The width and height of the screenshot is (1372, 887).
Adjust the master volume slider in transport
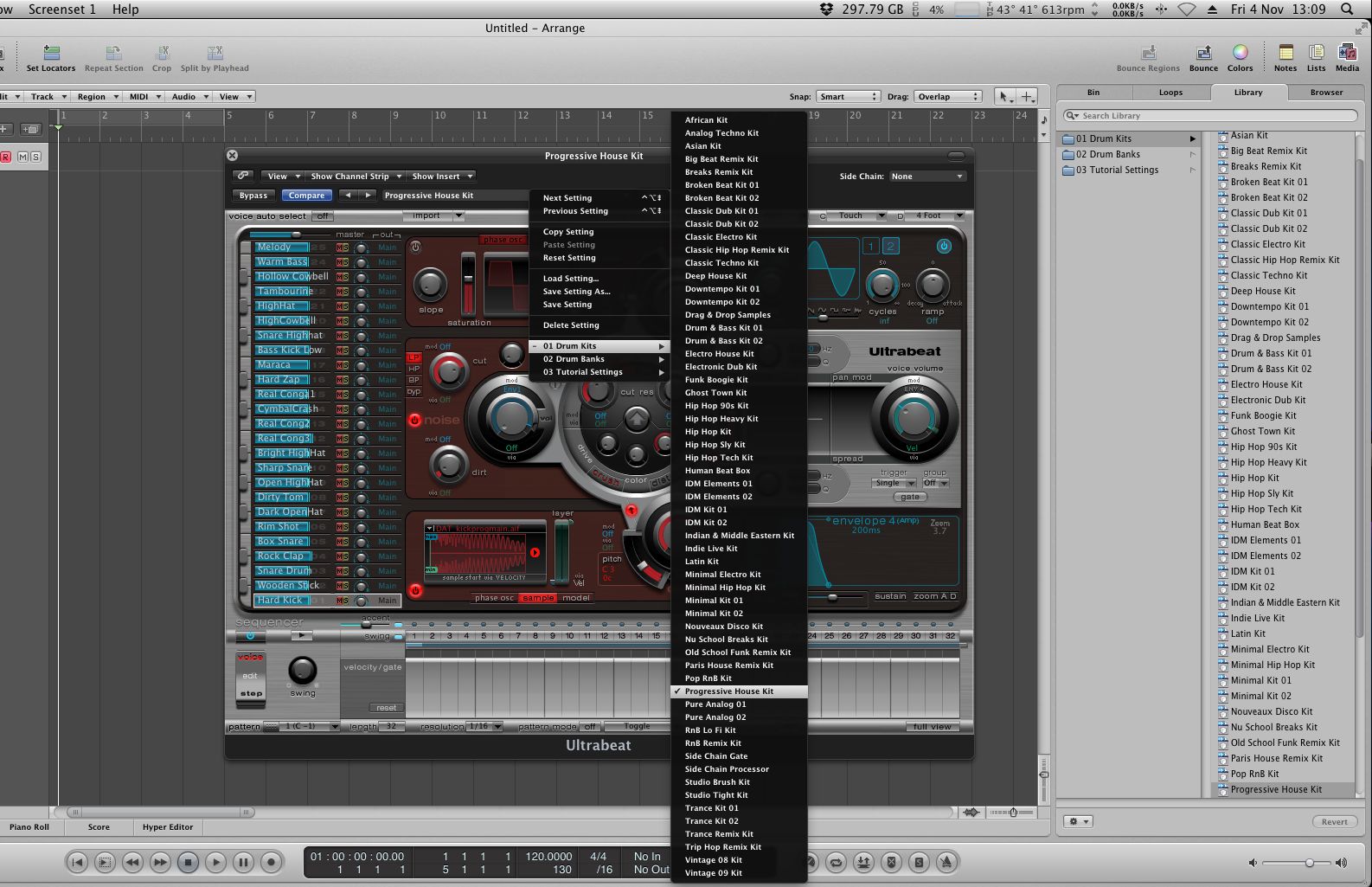tap(1309, 863)
